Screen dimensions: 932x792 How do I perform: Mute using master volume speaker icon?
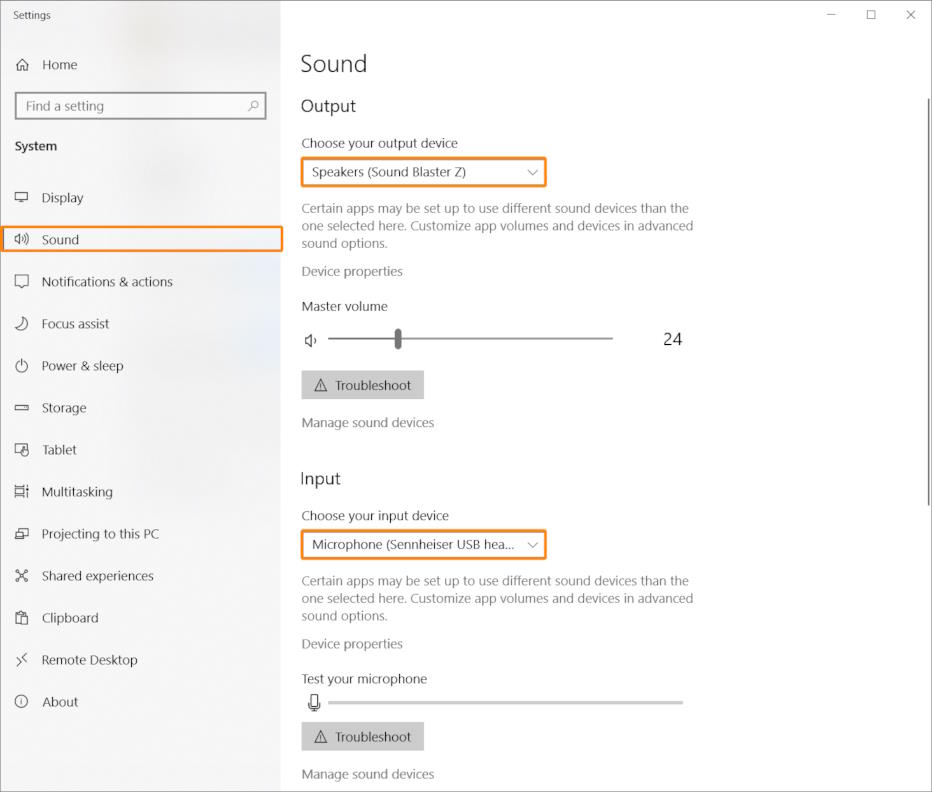[x=311, y=340]
